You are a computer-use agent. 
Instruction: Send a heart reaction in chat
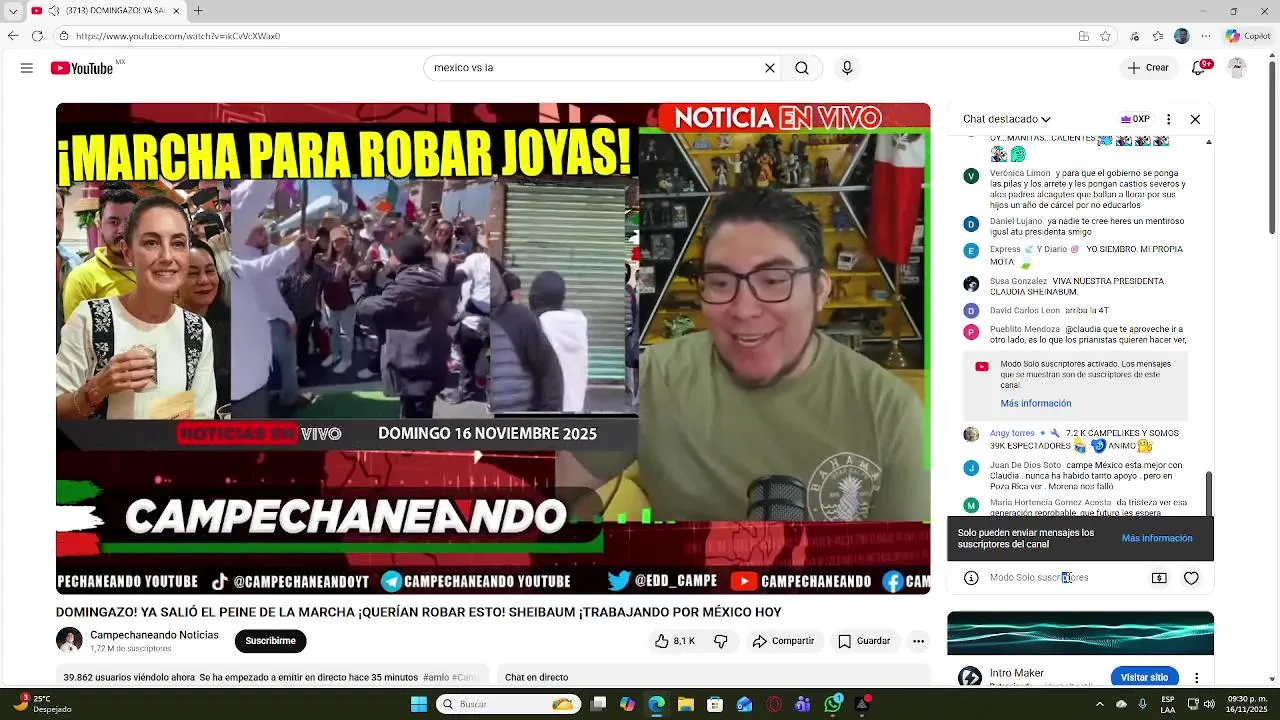(1191, 578)
